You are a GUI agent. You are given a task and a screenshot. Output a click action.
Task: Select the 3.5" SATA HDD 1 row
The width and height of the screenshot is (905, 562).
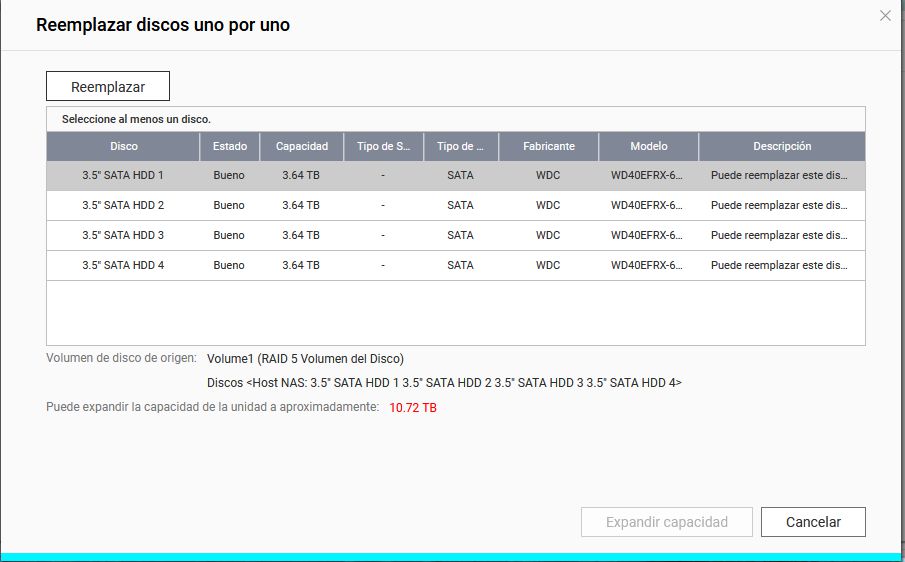tap(123, 175)
